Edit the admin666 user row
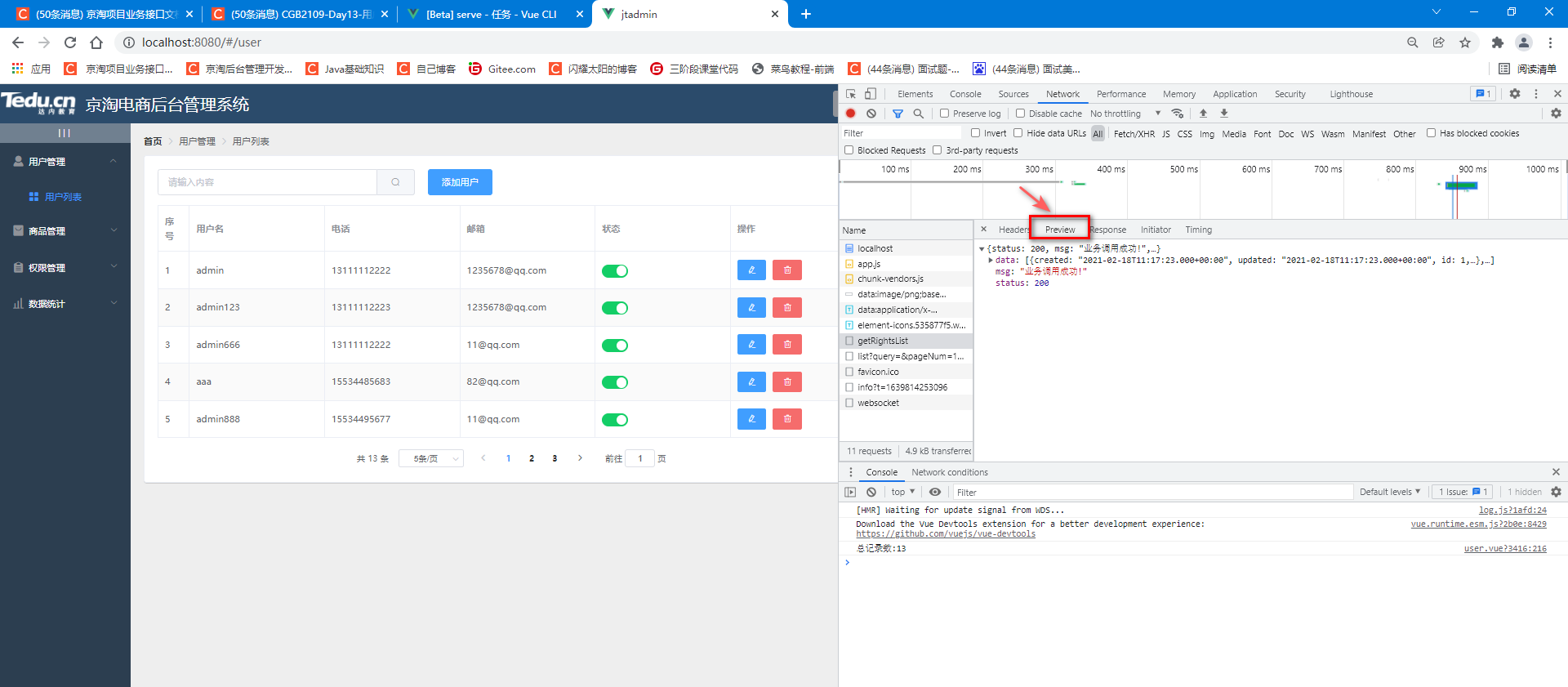1568x687 pixels. (x=751, y=345)
